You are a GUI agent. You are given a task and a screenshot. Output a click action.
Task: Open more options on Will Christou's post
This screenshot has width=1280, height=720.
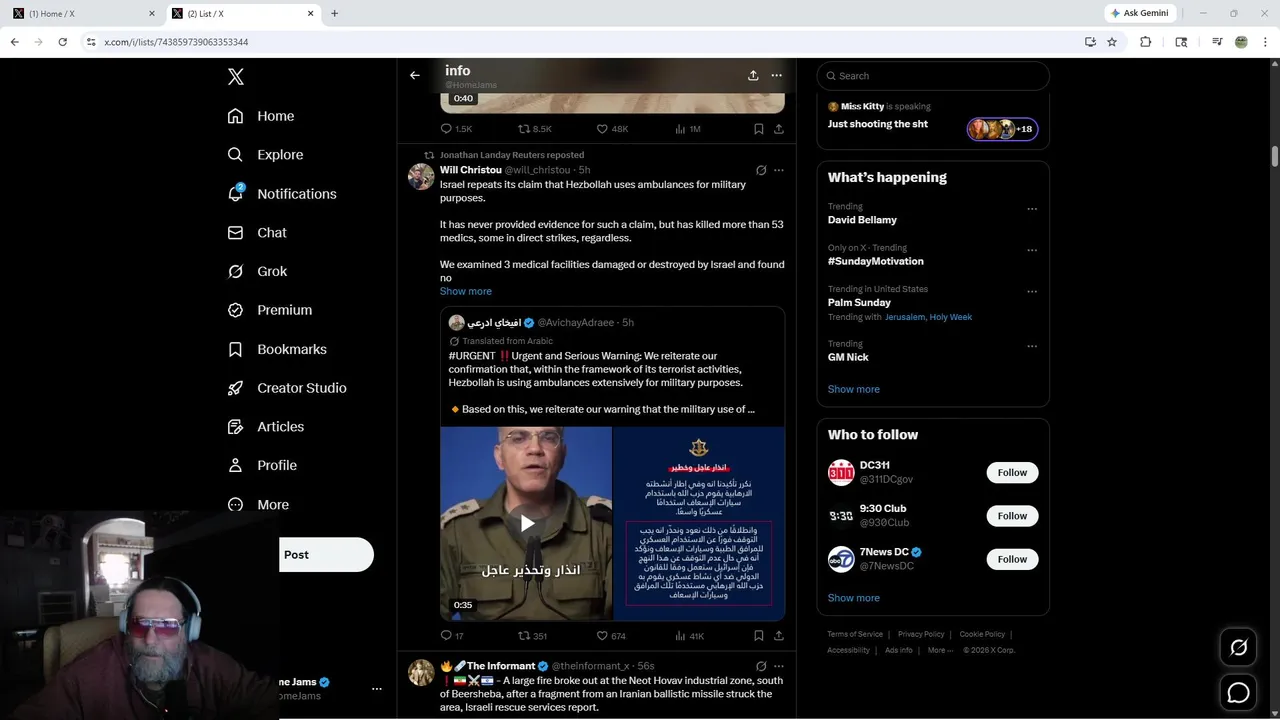[779, 170]
